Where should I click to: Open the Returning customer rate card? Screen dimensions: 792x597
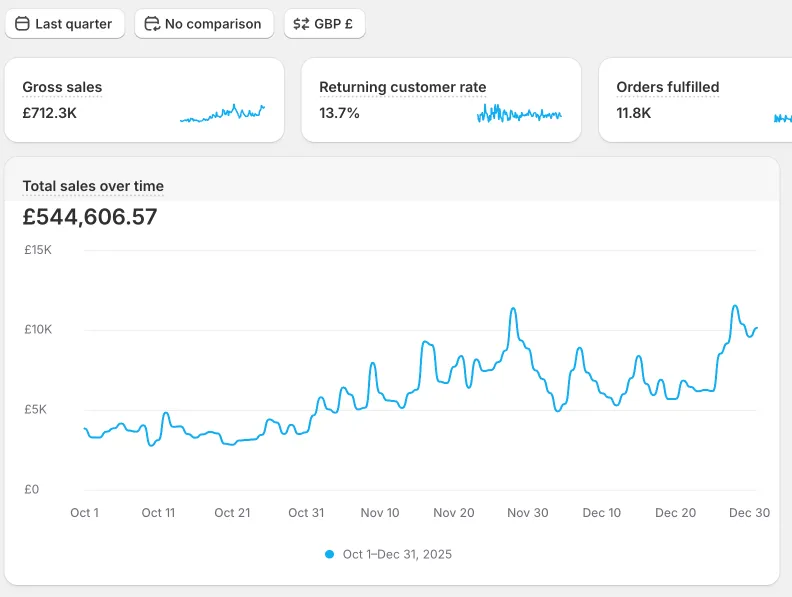pyautogui.click(x=441, y=100)
